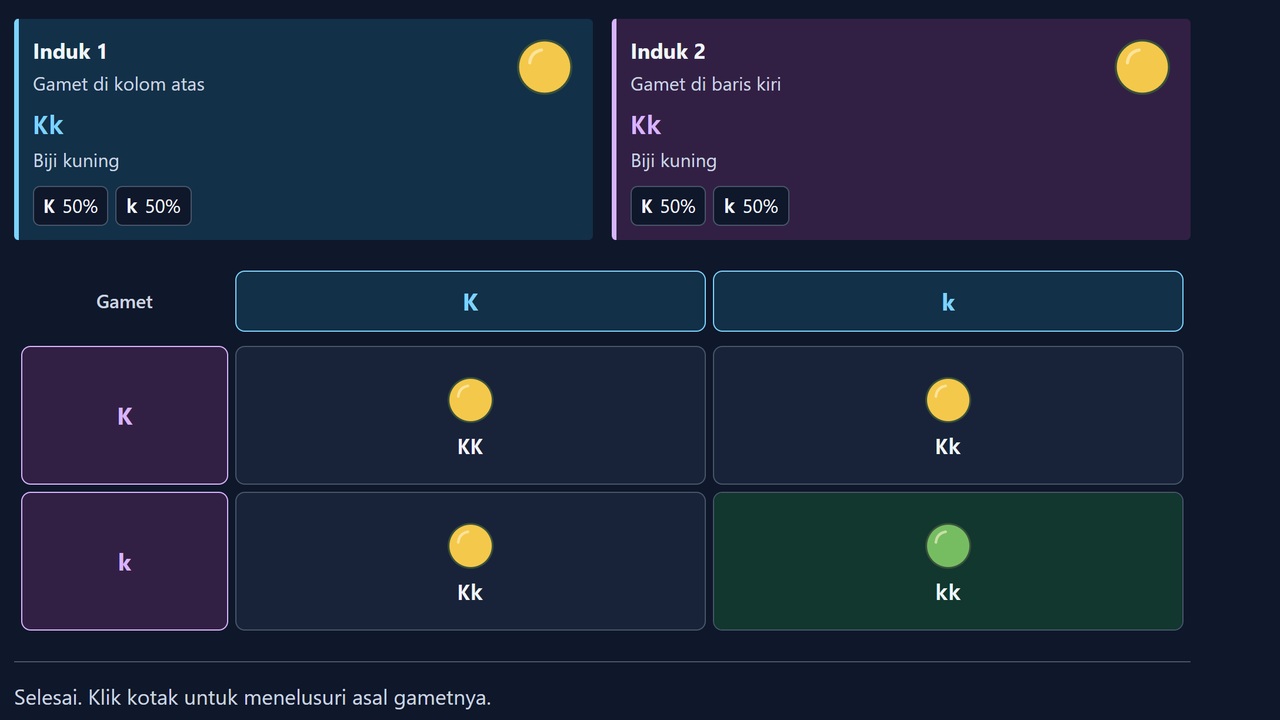Click the 'Induk 2' heading
This screenshot has width=1280, height=720.
coord(668,52)
